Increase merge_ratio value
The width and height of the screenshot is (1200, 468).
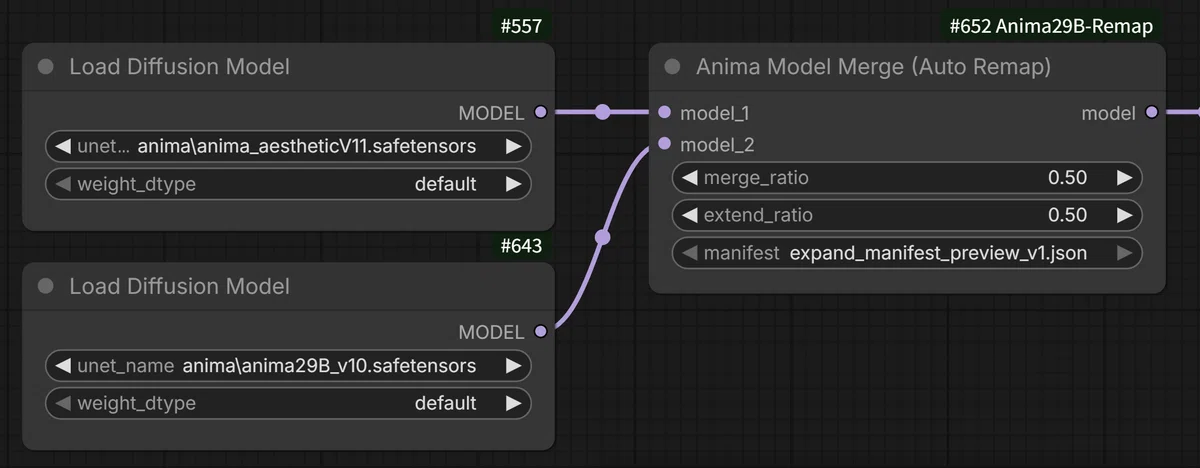[1124, 178]
